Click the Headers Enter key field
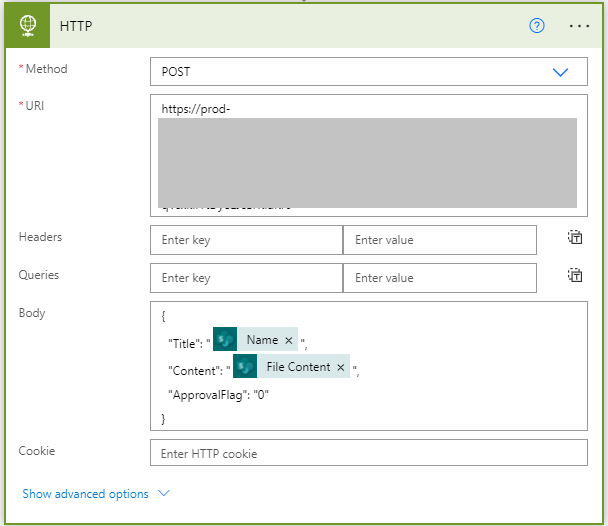Screen dimensions: 608x526 pos(247,240)
